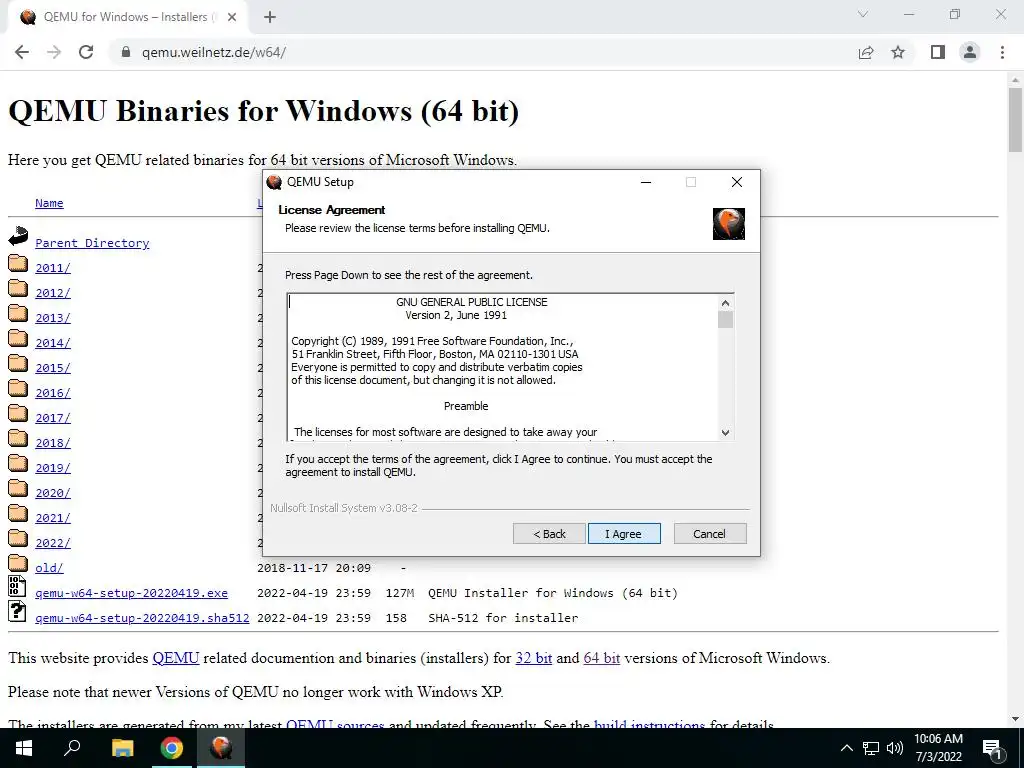Open the 2022/ folder link
The width and height of the screenshot is (1024, 768).
coord(53,543)
